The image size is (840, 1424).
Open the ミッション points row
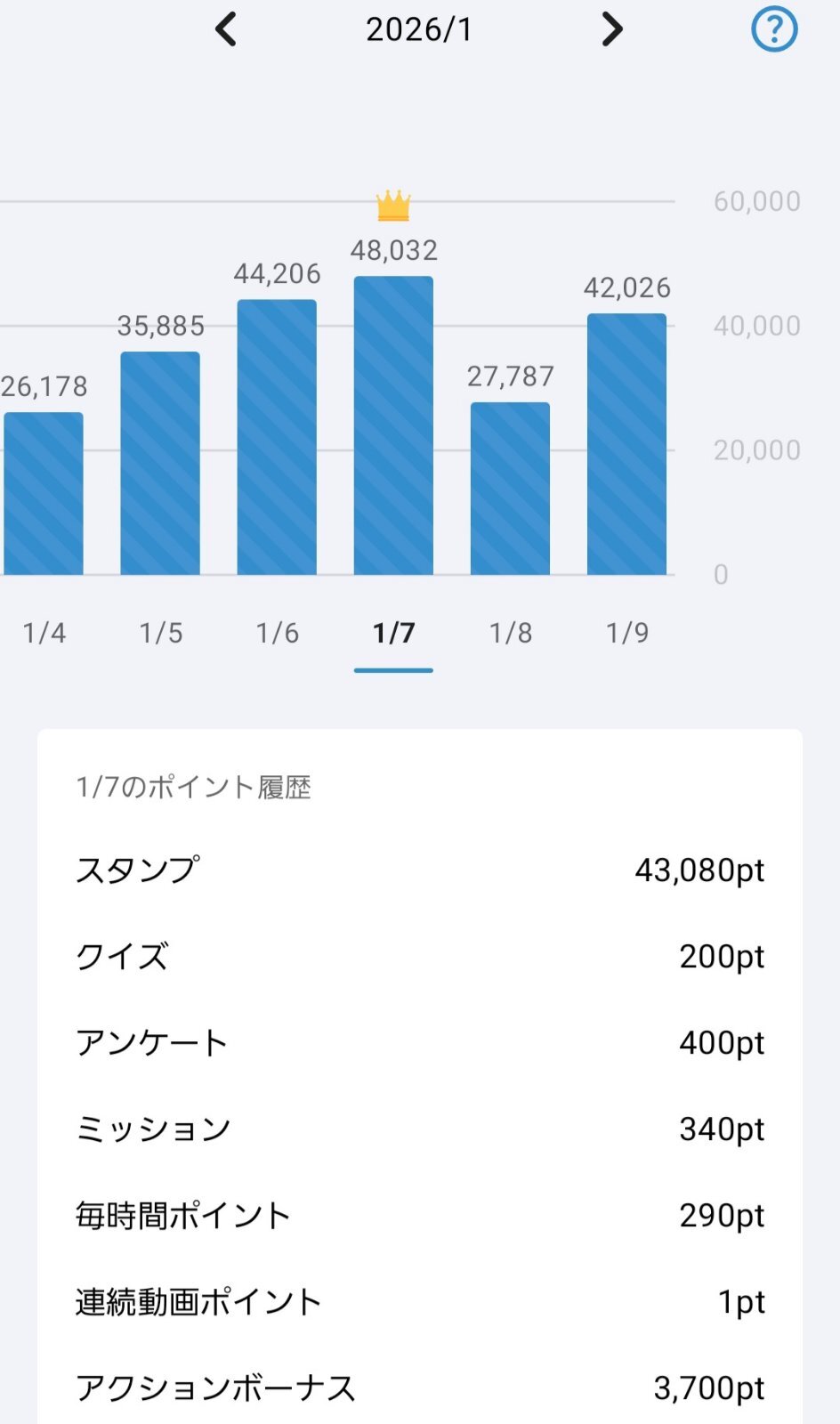point(419,1129)
